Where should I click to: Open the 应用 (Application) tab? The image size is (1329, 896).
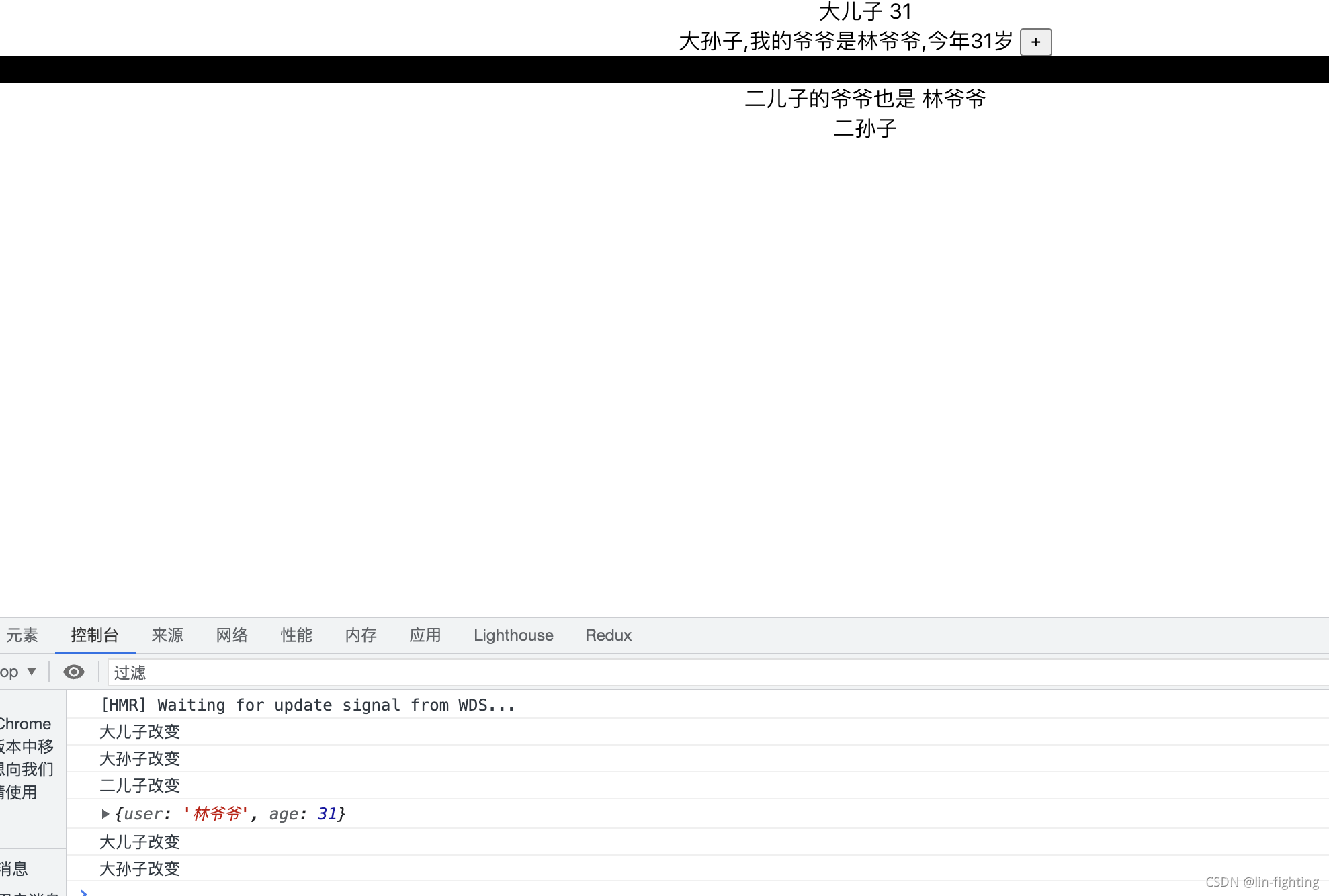[x=425, y=635]
